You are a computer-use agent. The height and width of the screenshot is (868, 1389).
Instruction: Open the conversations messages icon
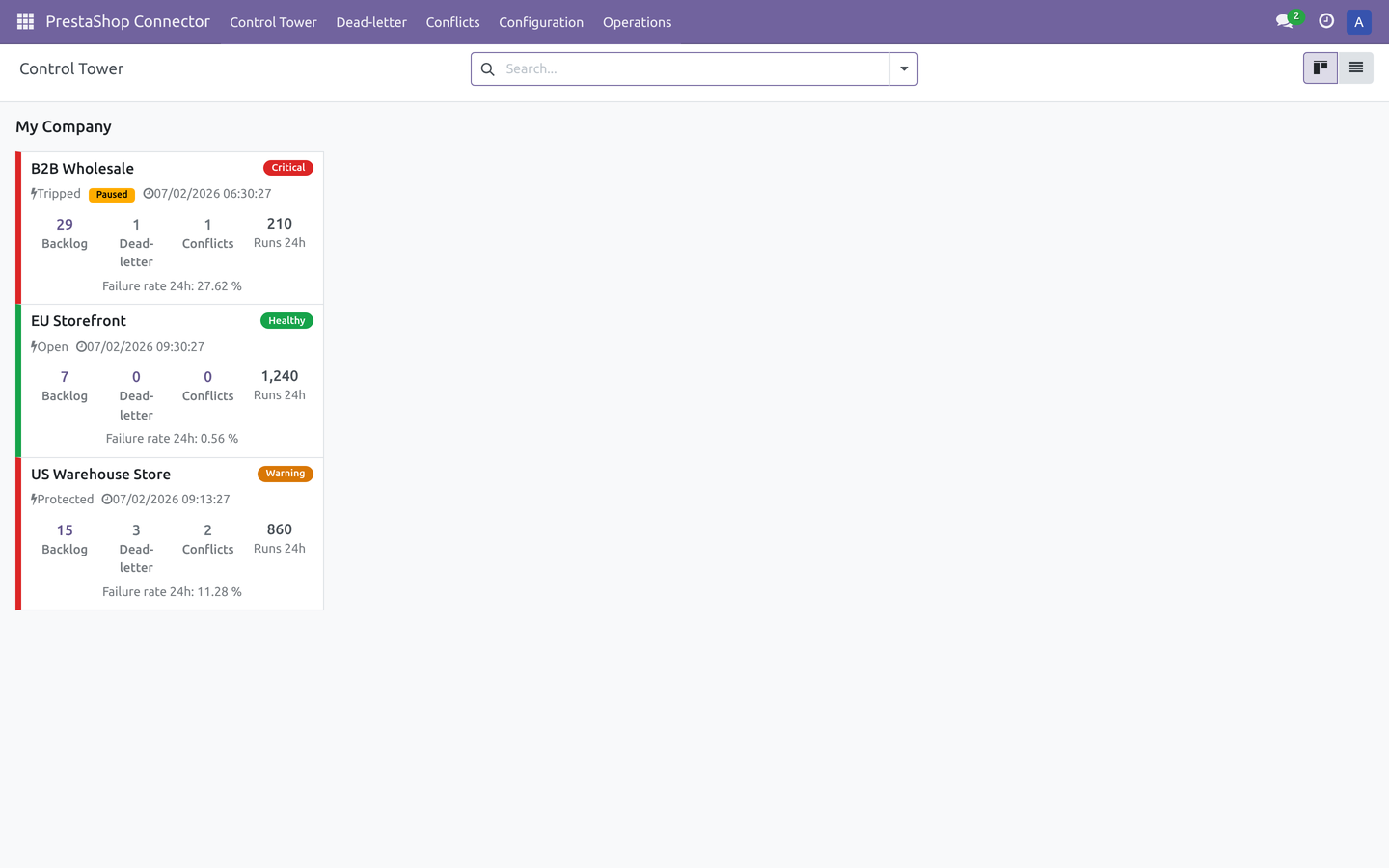click(1284, 21)
